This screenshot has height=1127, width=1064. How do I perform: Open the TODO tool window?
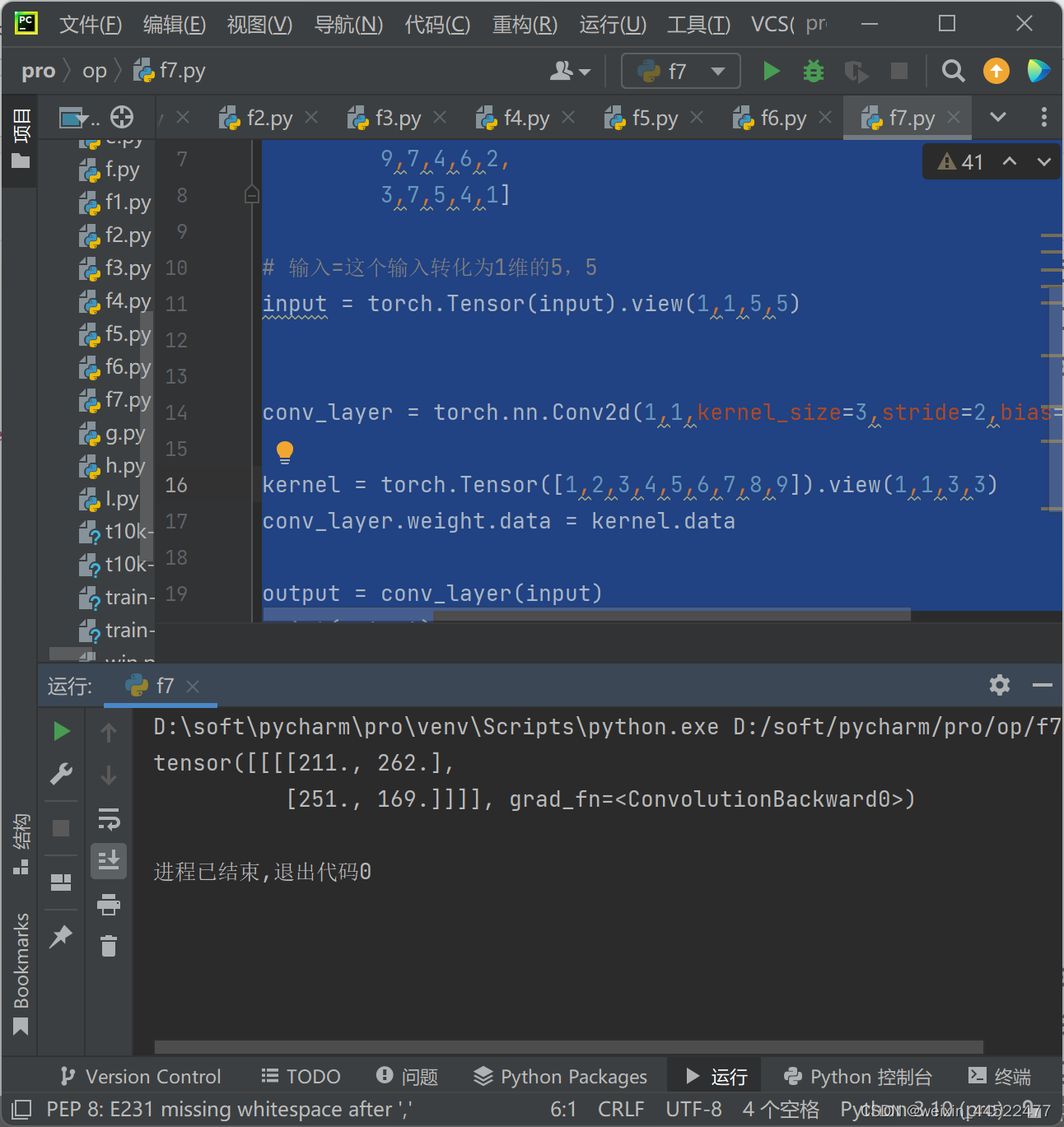301,1077
